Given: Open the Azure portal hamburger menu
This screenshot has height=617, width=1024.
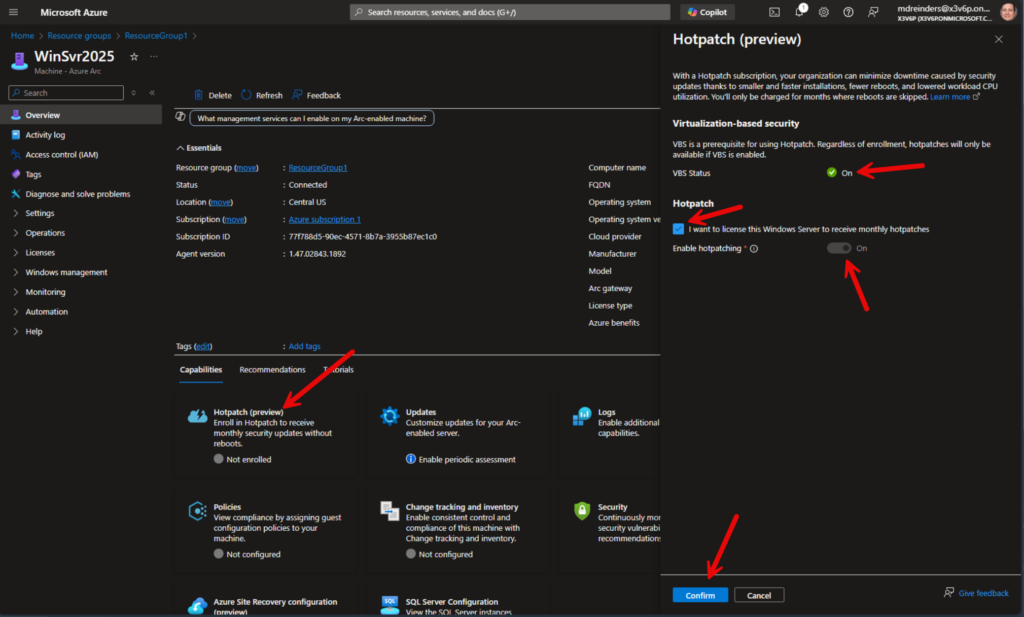Looking at the screenshot, I should tap(13, 12).
